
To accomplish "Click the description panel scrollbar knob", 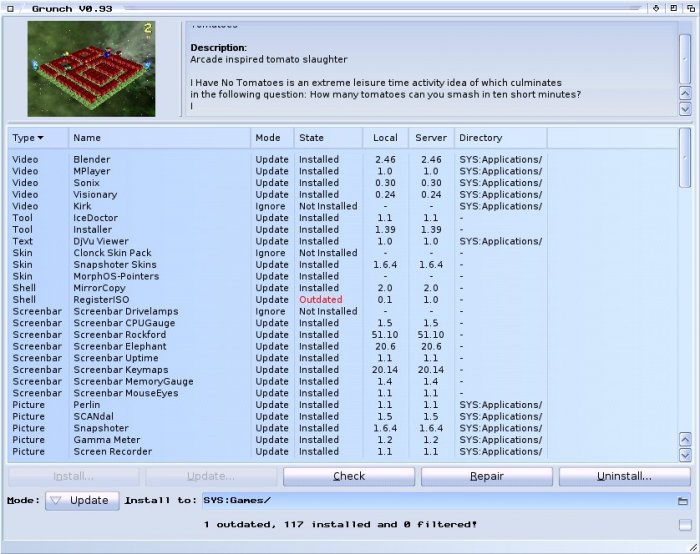I will [x=685, y=59].
